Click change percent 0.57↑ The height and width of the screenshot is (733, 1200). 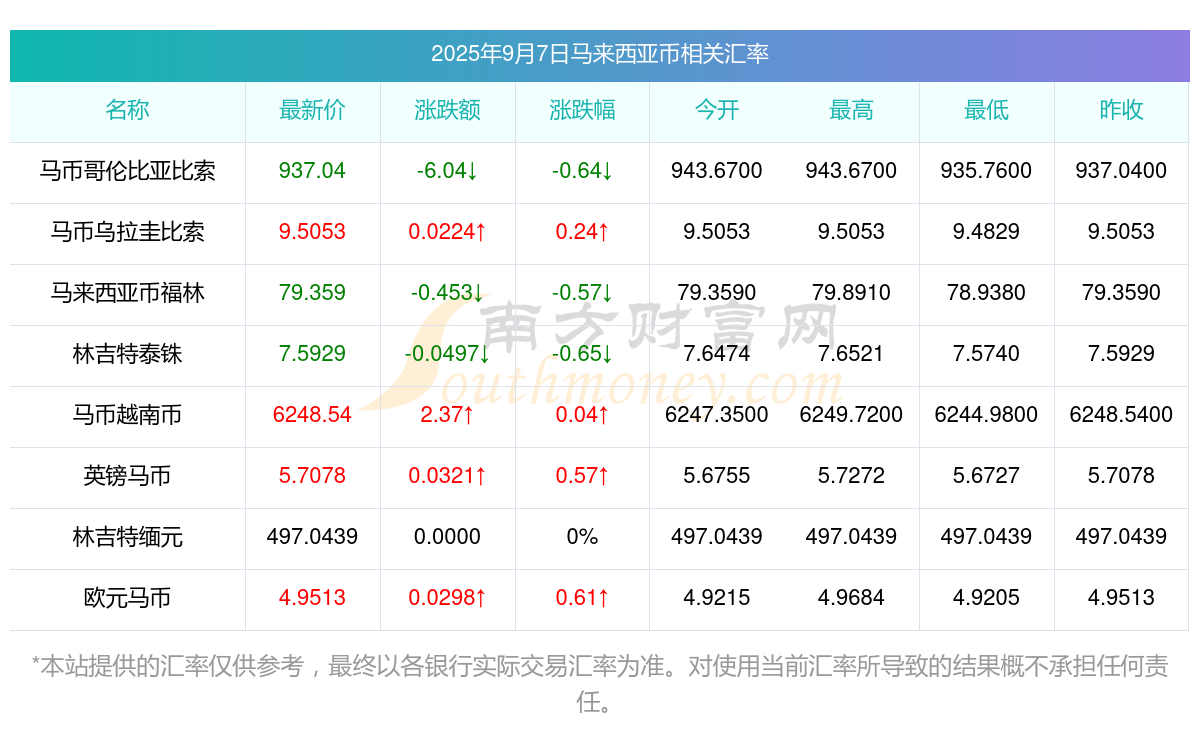(x=582, y=476)
